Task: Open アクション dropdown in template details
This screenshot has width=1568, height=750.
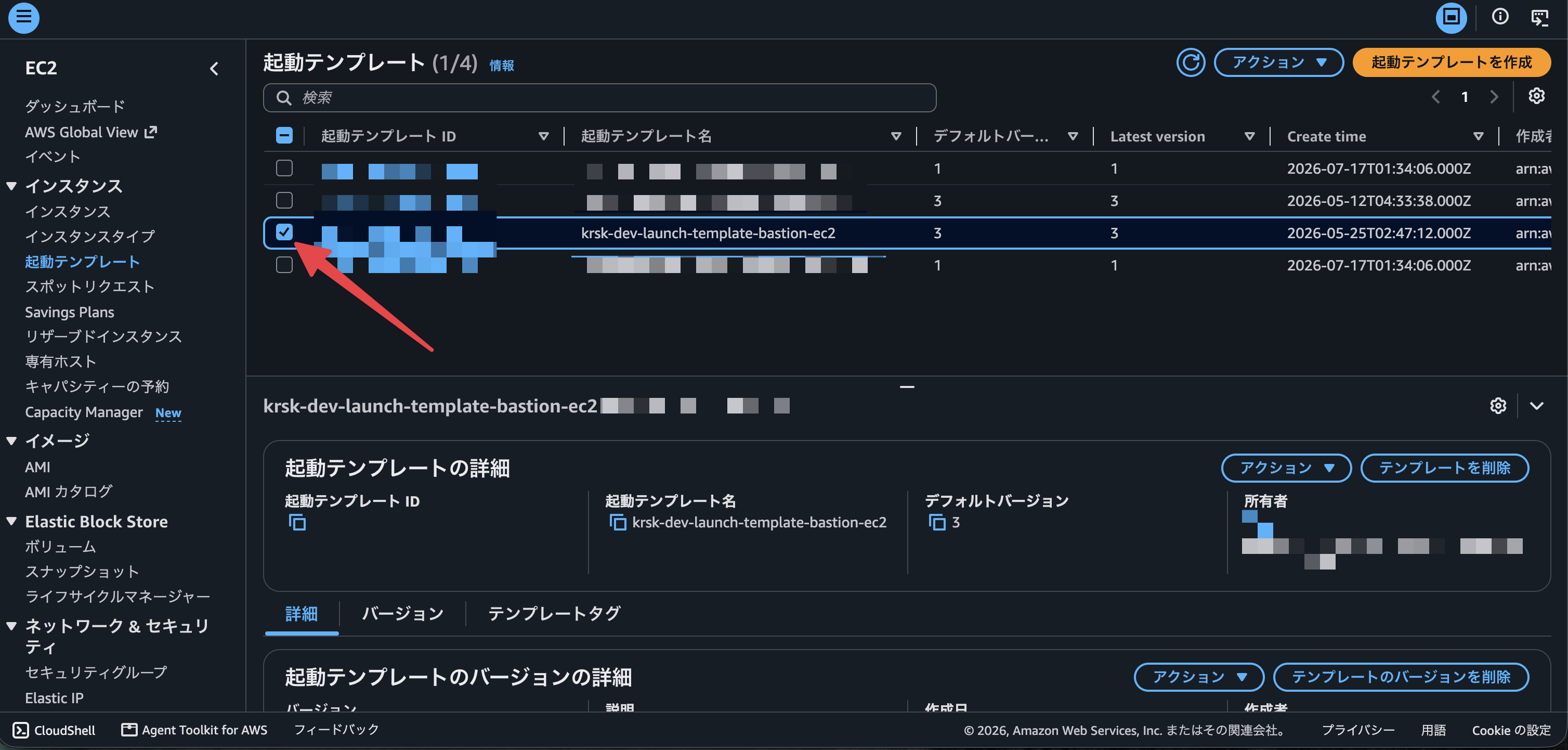Action: tap(1286, 468)
